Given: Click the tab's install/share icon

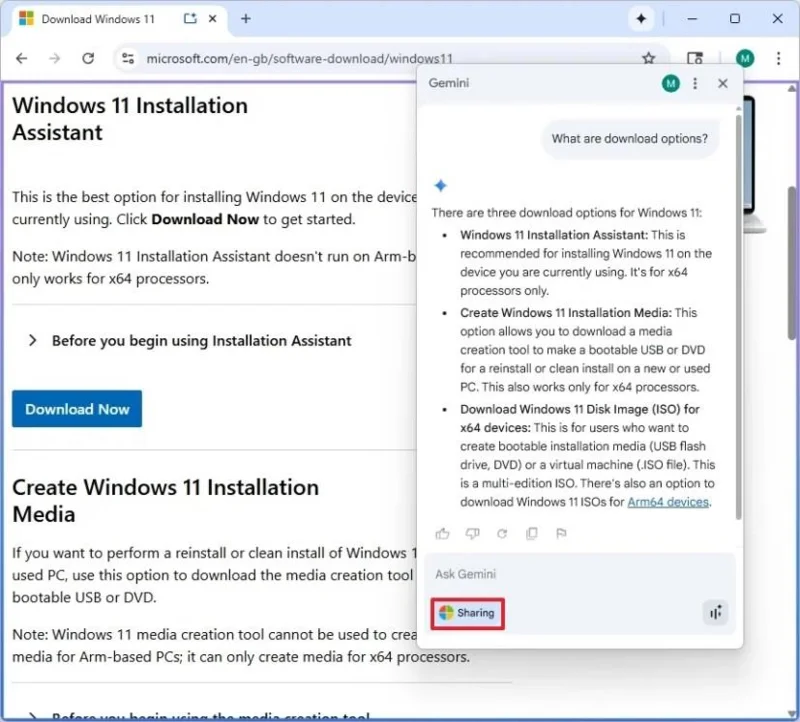Looking at the screenshot, I should [190, 19].
